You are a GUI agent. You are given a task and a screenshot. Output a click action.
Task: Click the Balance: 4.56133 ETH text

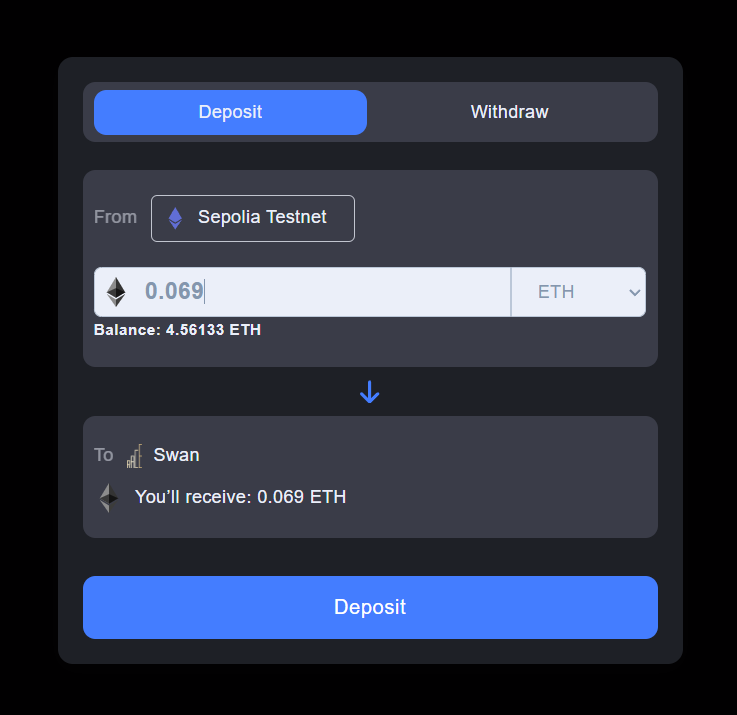pos(177,330)
